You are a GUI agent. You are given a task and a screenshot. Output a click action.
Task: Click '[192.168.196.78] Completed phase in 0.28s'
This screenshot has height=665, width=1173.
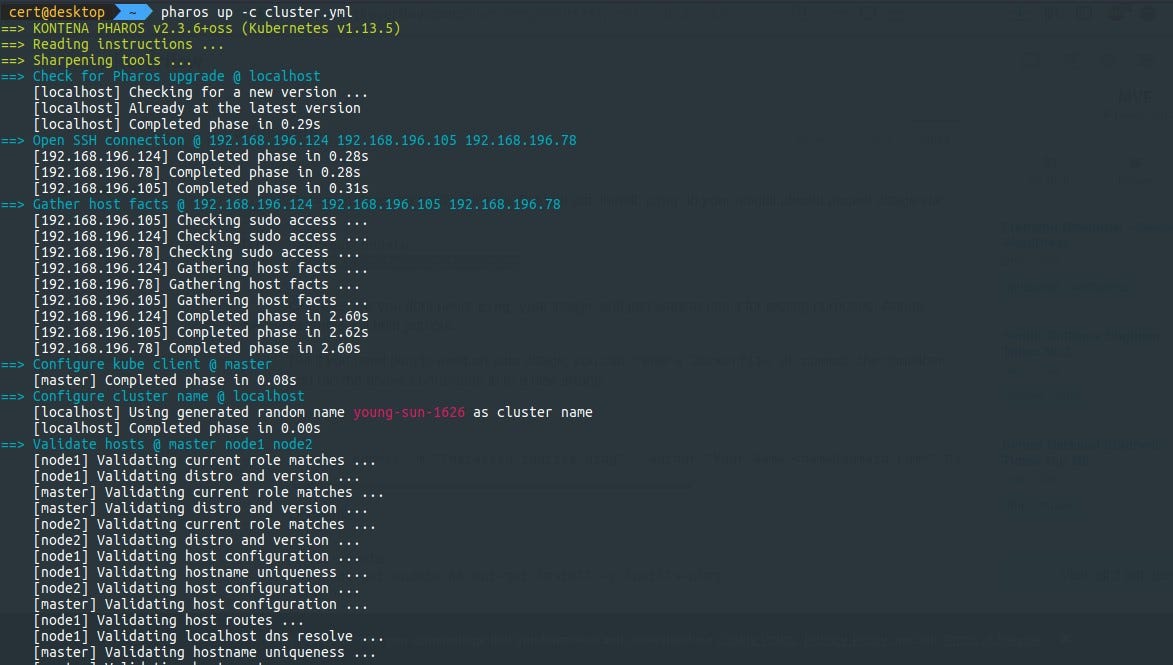(x=197, y=172)
